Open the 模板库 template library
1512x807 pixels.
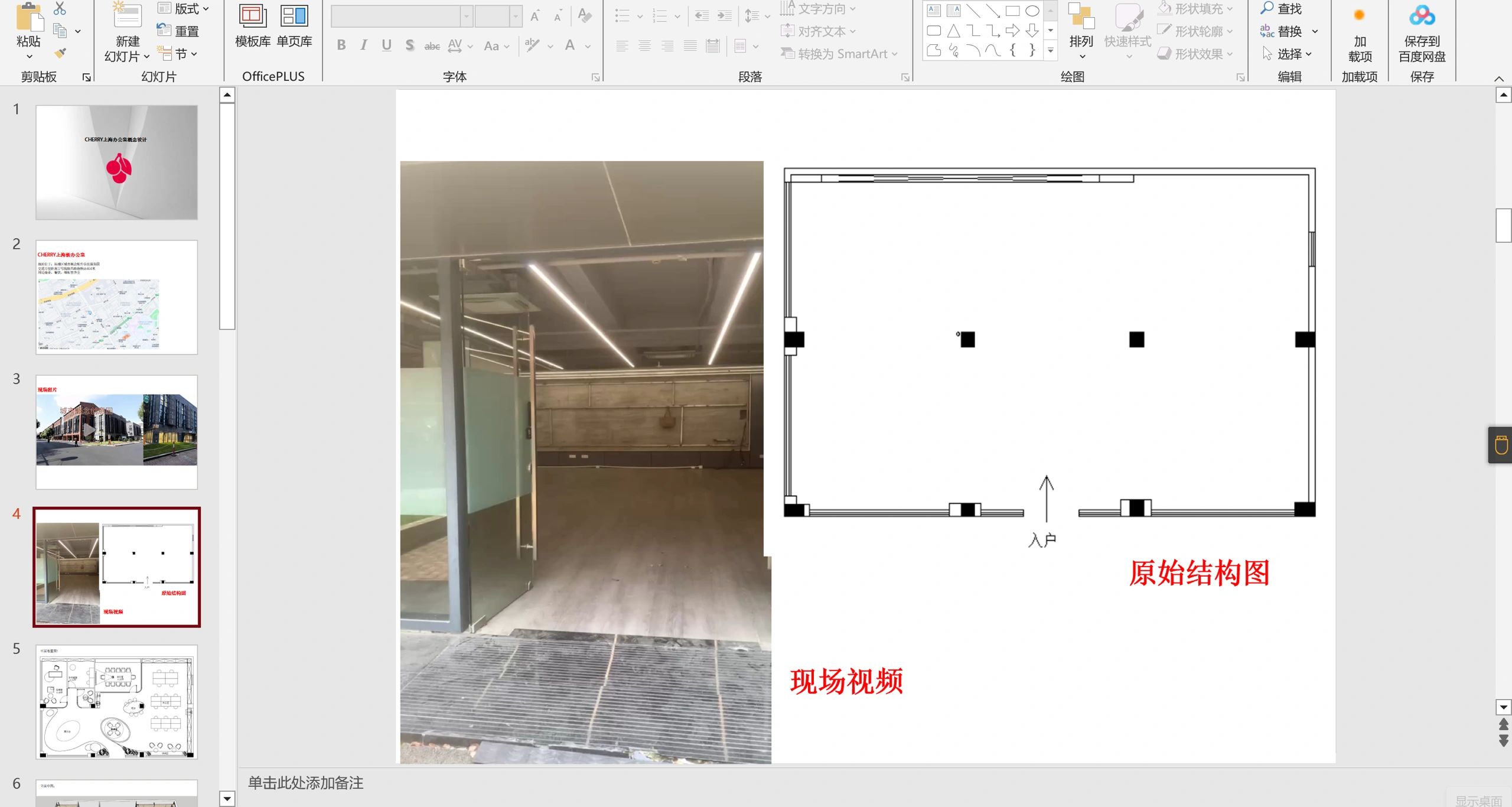click(x=253, y=26)
